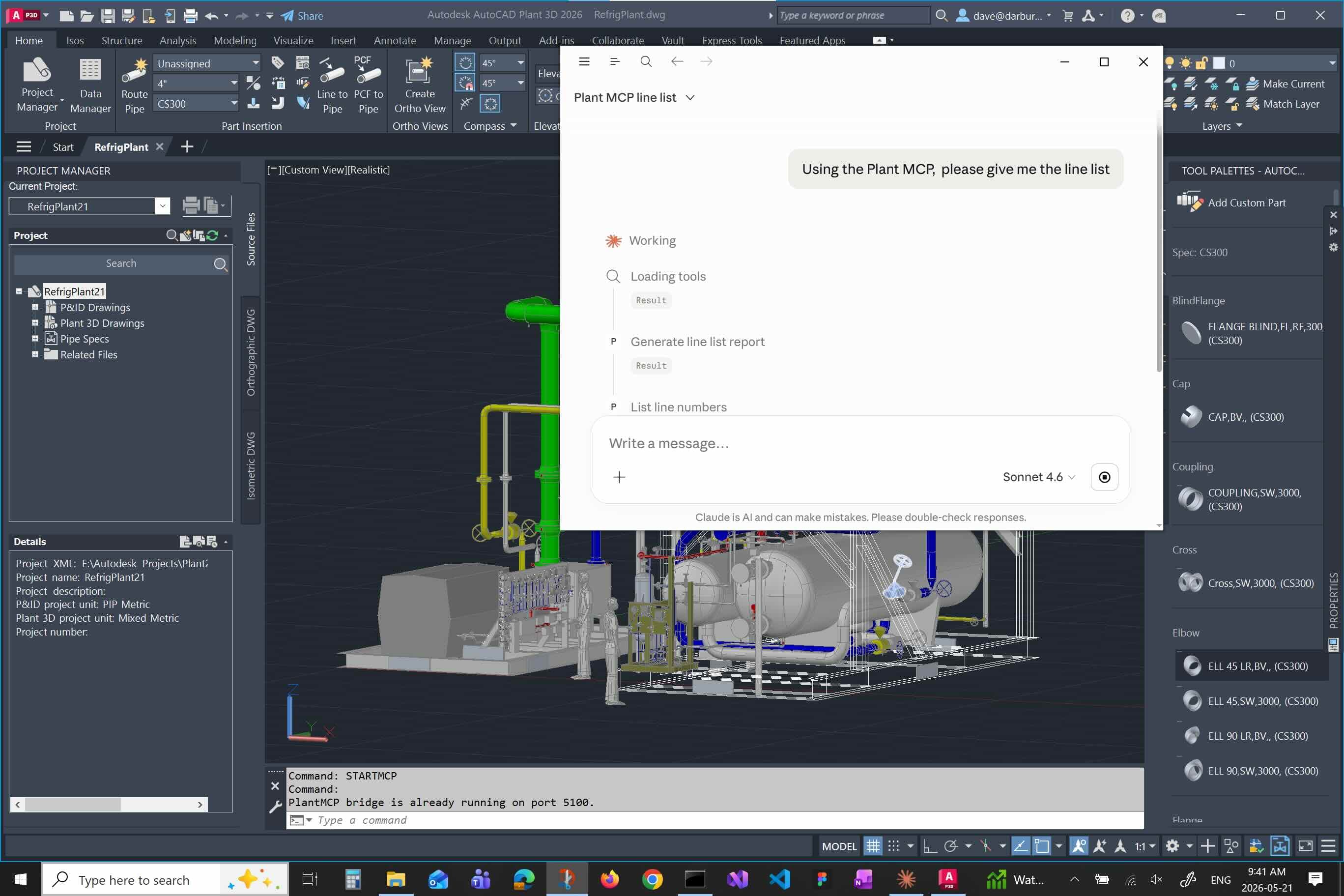
Task: Open the status bar customization menu icon
Action: click(1329, 846)
